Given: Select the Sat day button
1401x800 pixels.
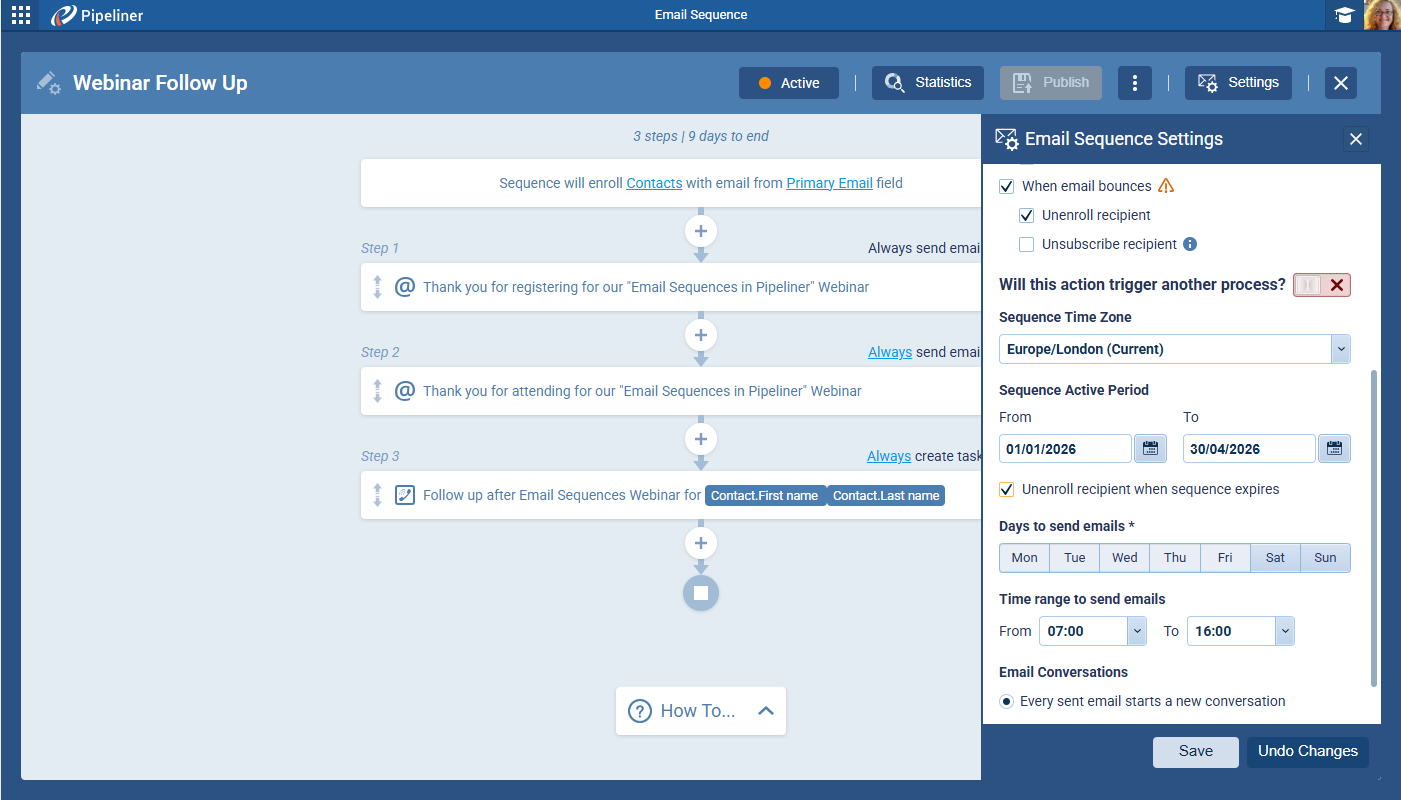Looking at the screenshot, I should point(1275,558).
